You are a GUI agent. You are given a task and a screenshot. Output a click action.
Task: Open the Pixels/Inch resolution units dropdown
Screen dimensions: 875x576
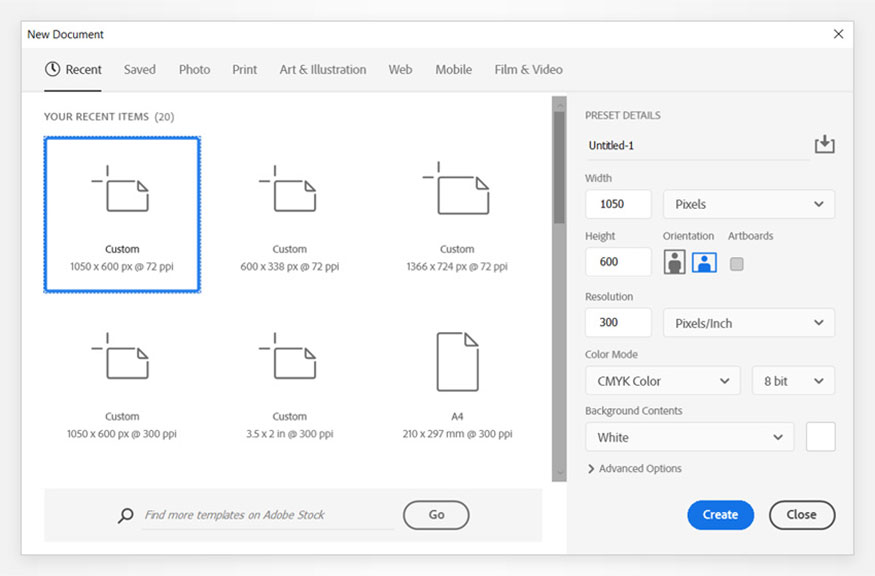point(749,323)
